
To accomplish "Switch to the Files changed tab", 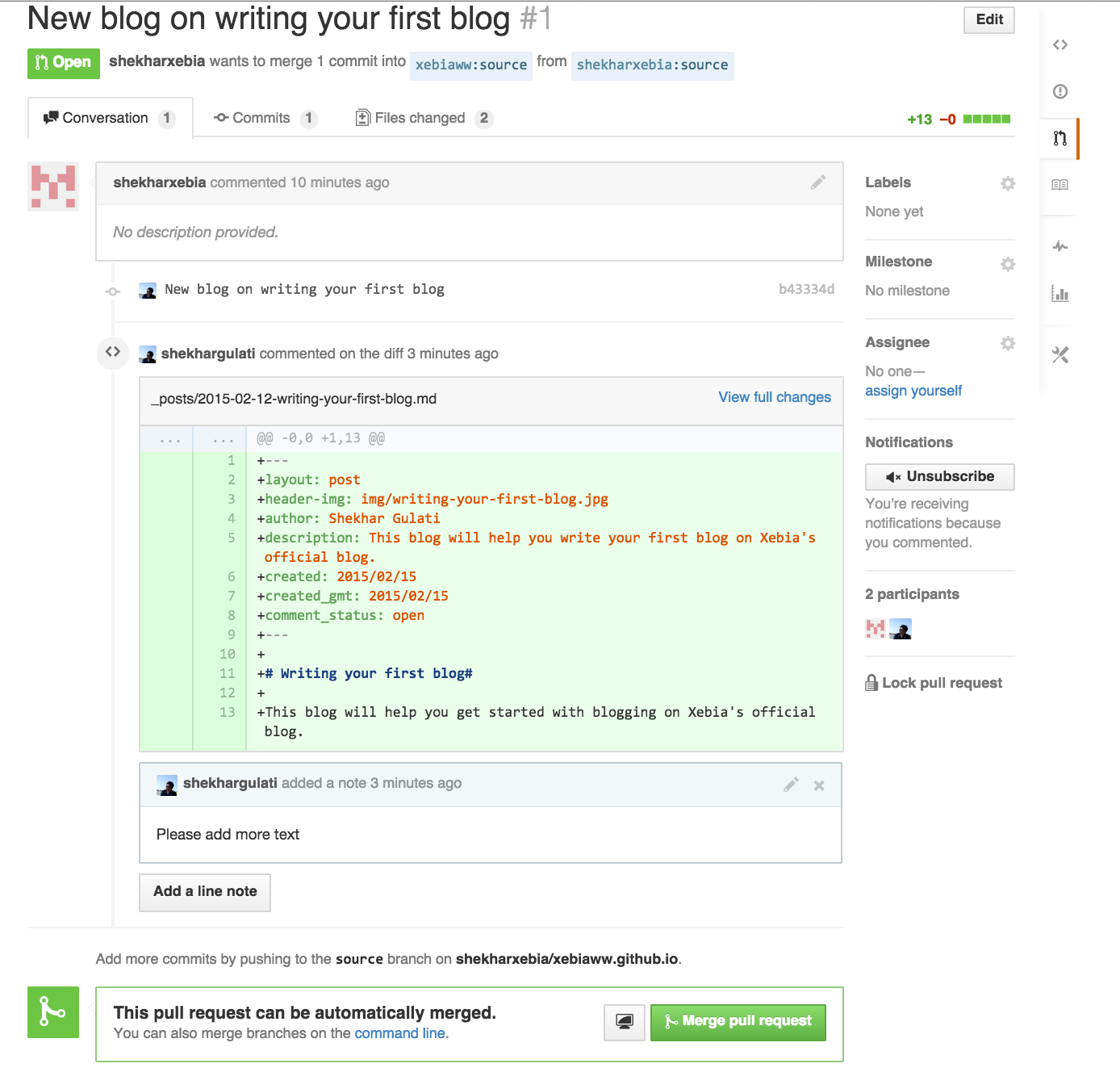I will click(421, 118).
